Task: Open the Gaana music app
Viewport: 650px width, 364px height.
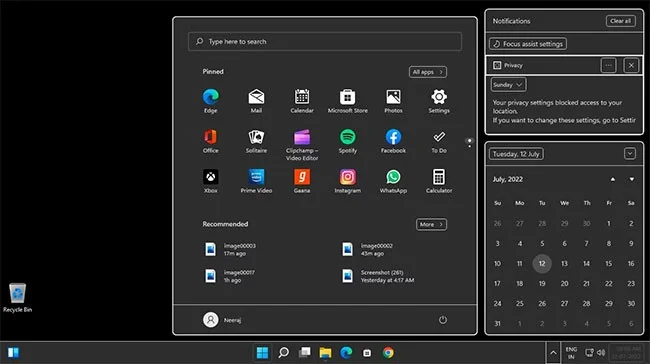Action: 302,181
